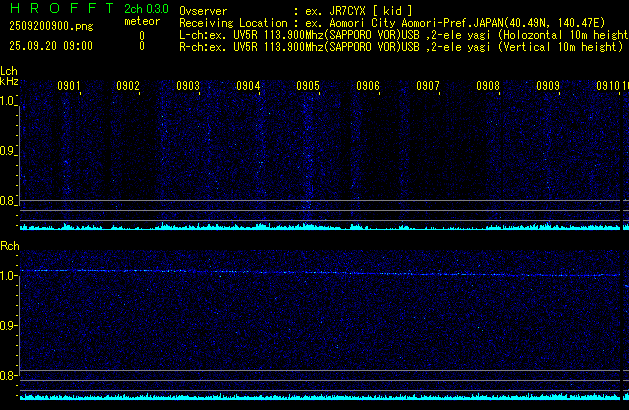Click the 1.0 kHz signal line in Rch
Image resolution: width=629 pixels, height=410 pixels.
coord(300,272)
